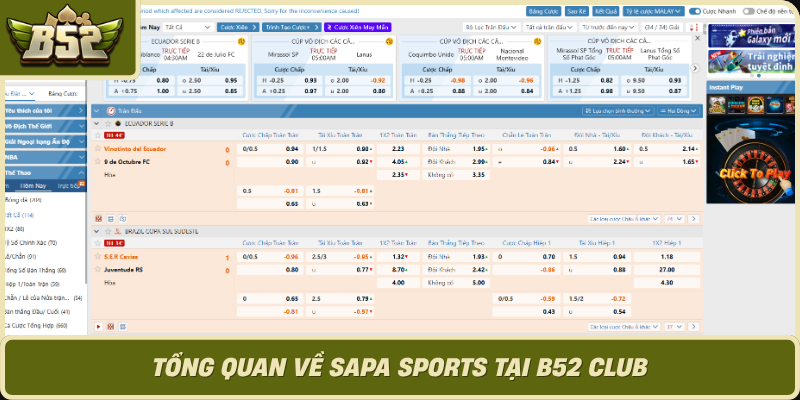The image size is (800, 400).
Task: Open live stream for the Caxias match
Action: (98, 327)
